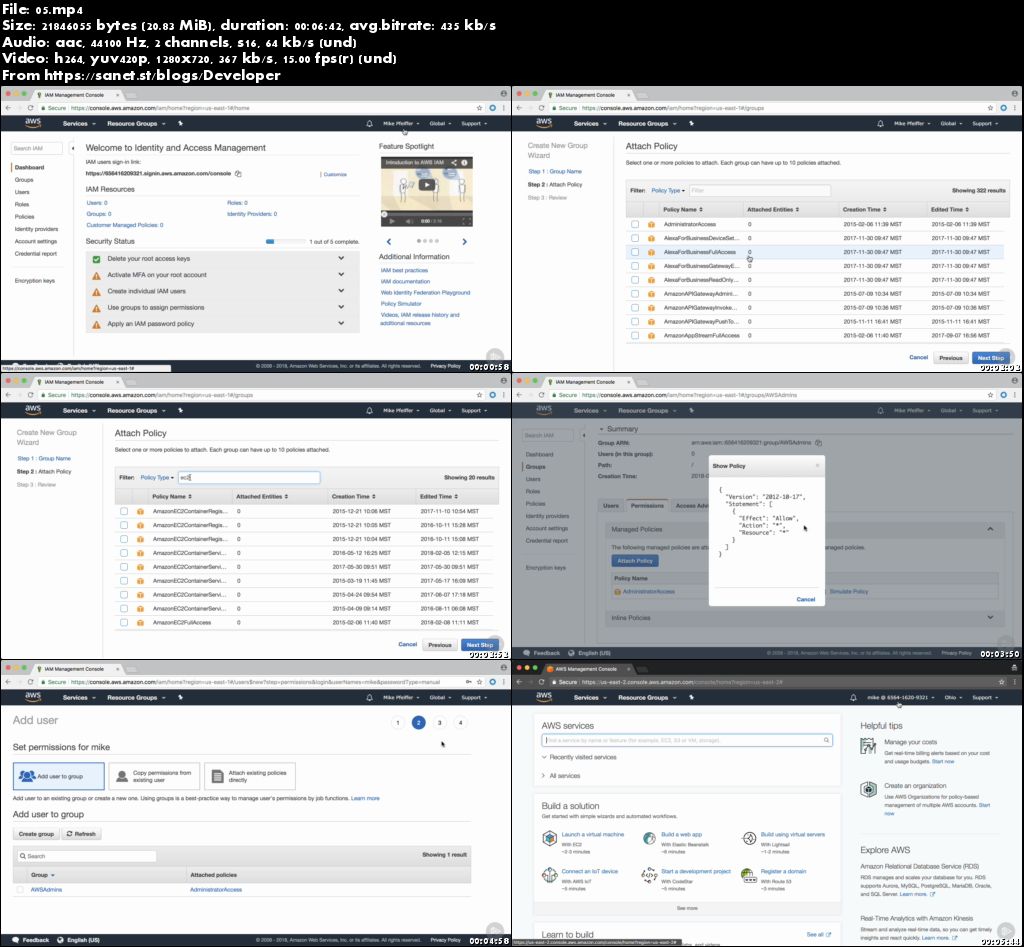Click the magnifier in AWS services search box
The image size is (1024, 947).
click(826, 740)
